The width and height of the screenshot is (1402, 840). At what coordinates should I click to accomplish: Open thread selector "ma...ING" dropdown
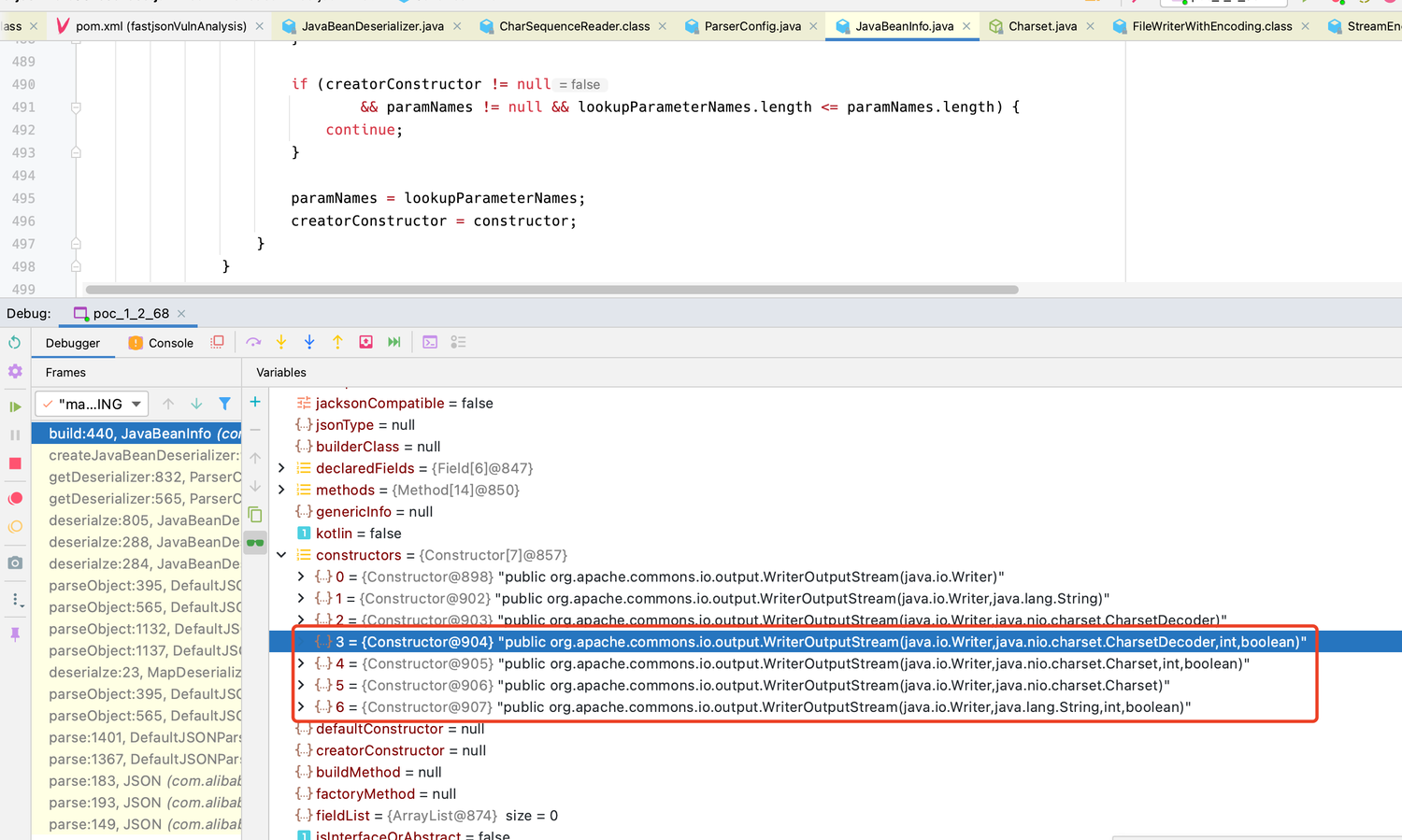coord(92,404)
